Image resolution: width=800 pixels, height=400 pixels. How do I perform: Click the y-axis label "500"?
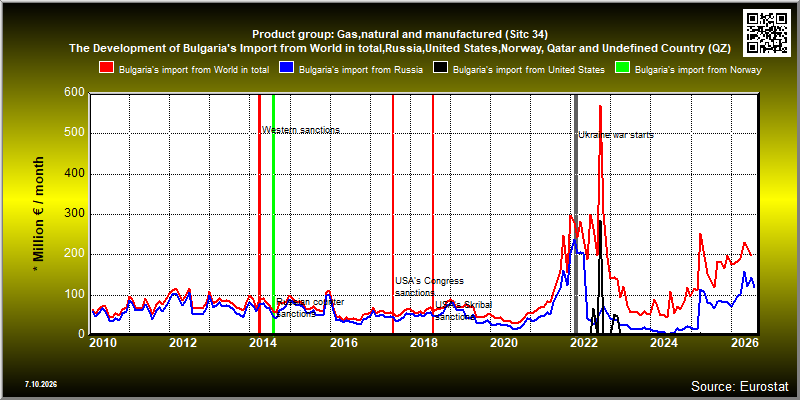click(x=76, y=134)
